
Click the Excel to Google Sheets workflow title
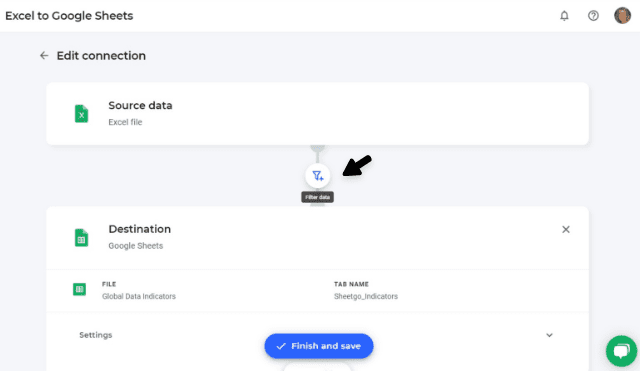click(69, 16)
